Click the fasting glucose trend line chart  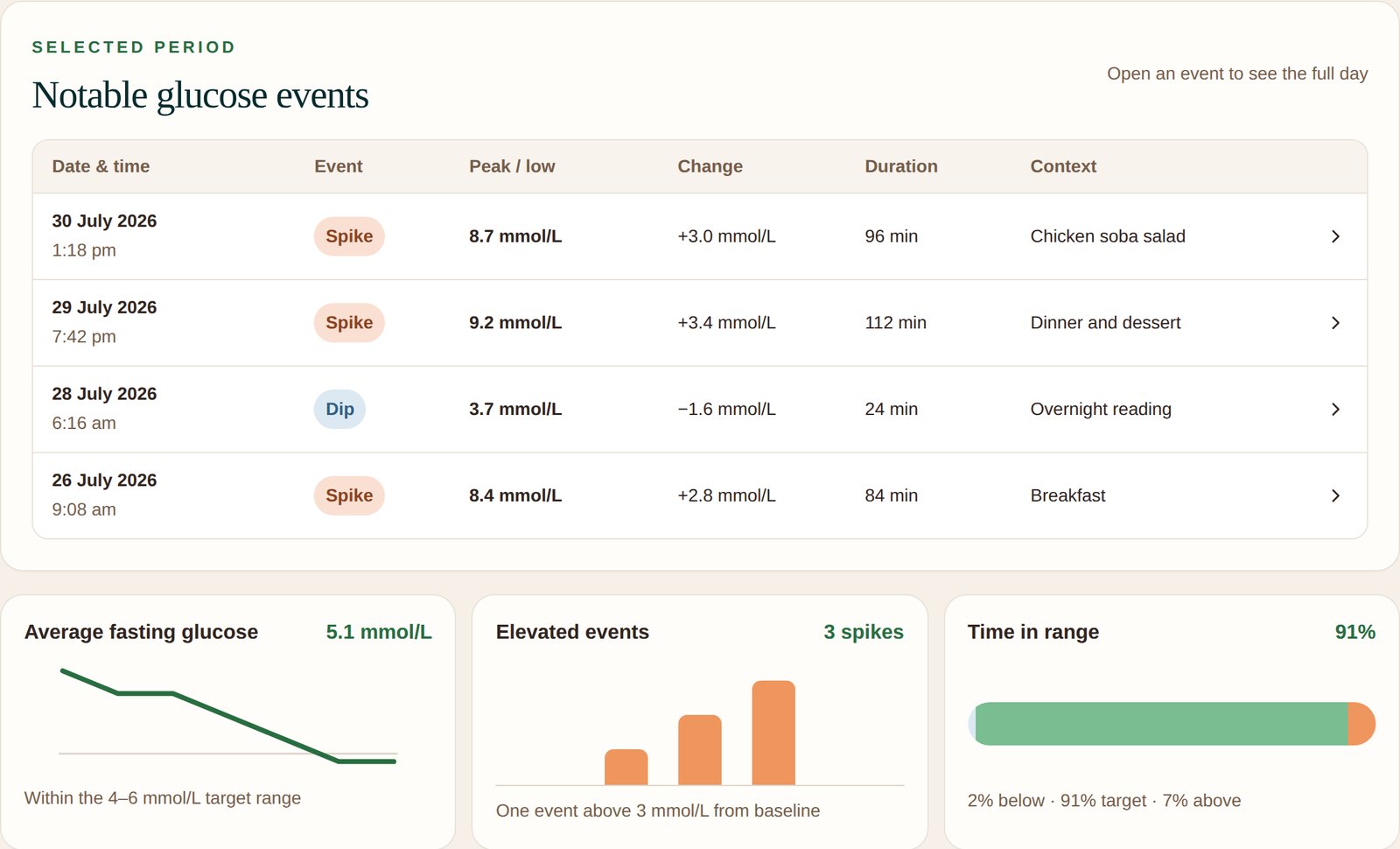(x=228, y=716)
